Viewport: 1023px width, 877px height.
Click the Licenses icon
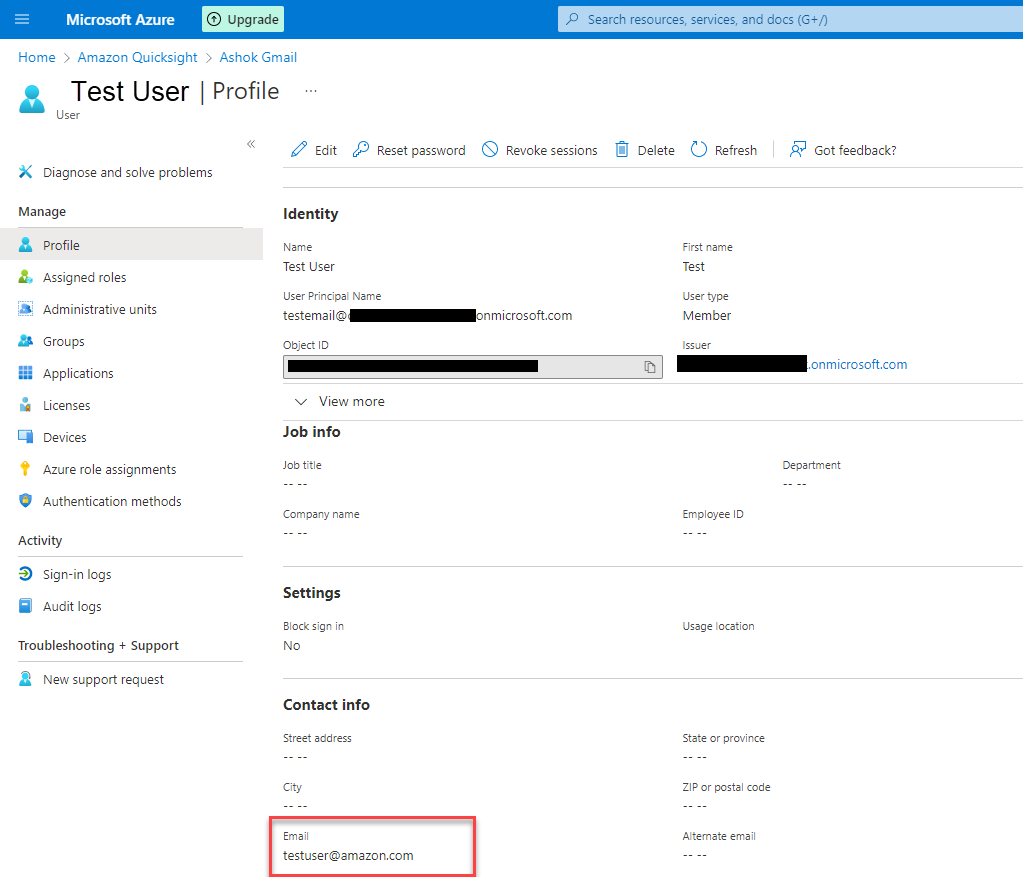pyautogui.click(x=25, y=405)
